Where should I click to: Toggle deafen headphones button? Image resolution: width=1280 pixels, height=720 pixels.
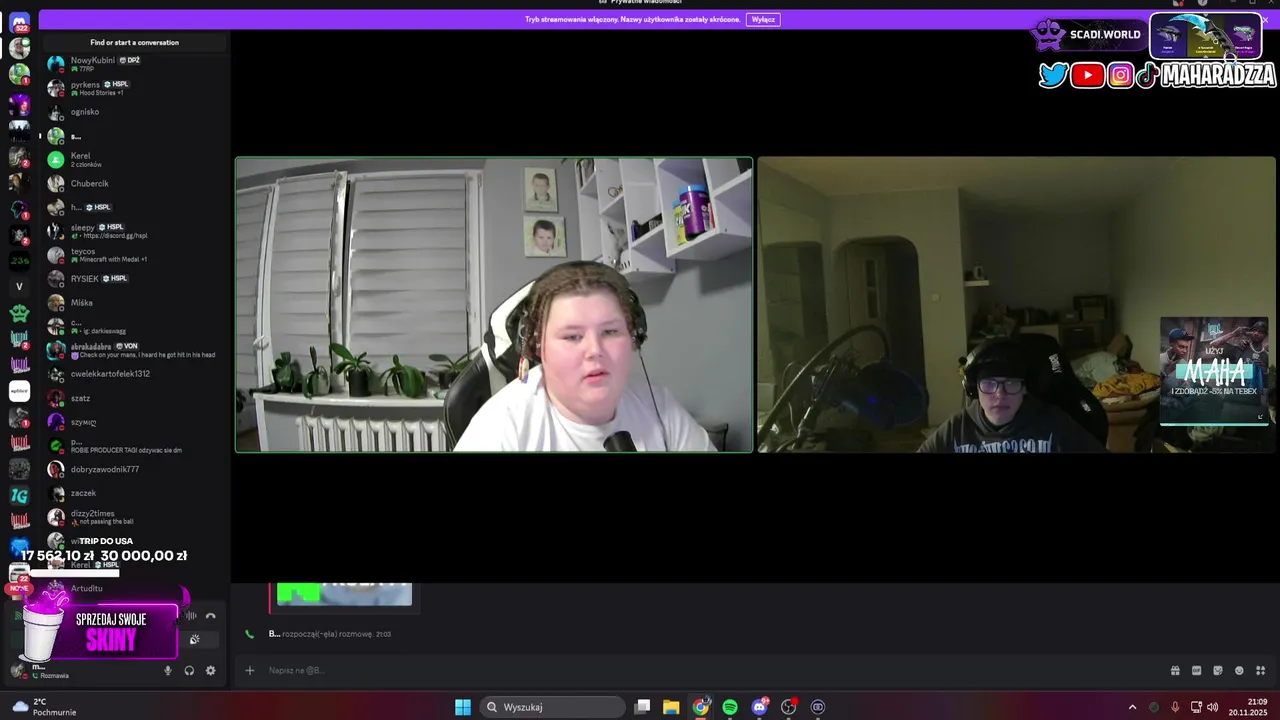tap(189, 671)
